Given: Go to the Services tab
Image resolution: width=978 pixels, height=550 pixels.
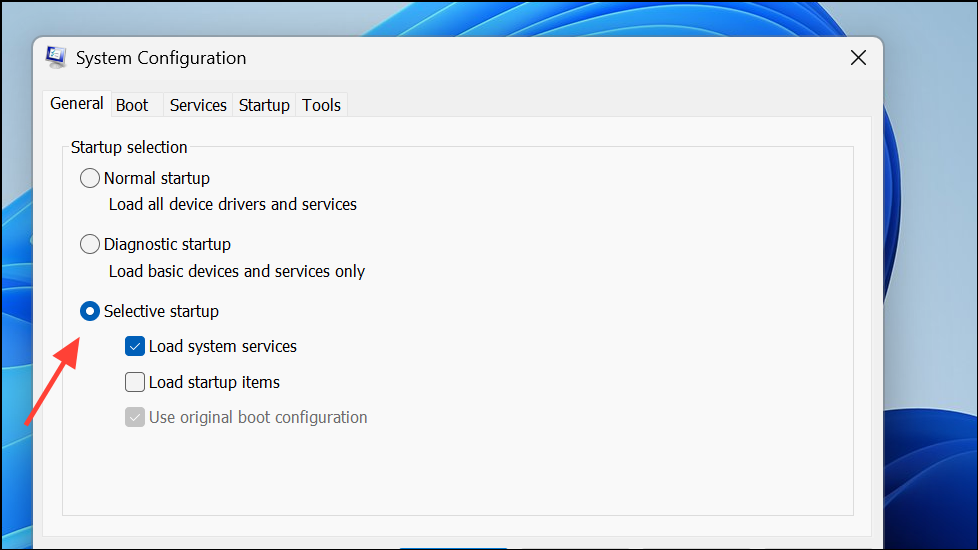Looking at the screenshot, I should [x=198, y=105].
